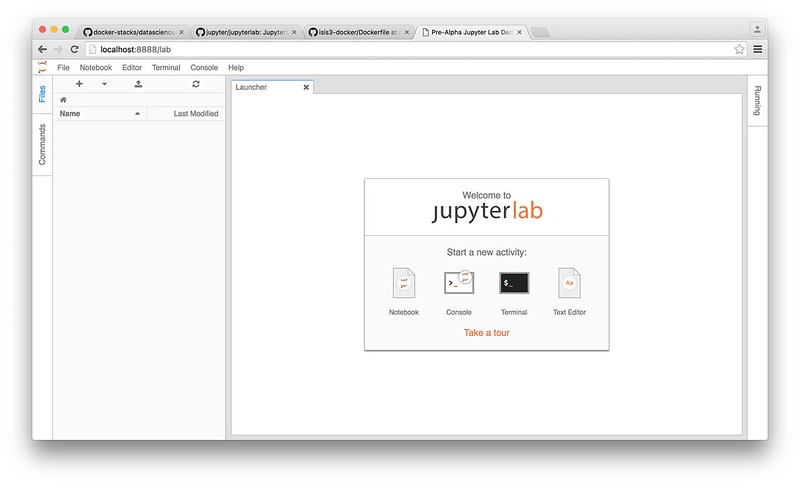The image size is (800, 486).
Task: Open Chrome hamburger menu
Action: click(x=758, y=49)
